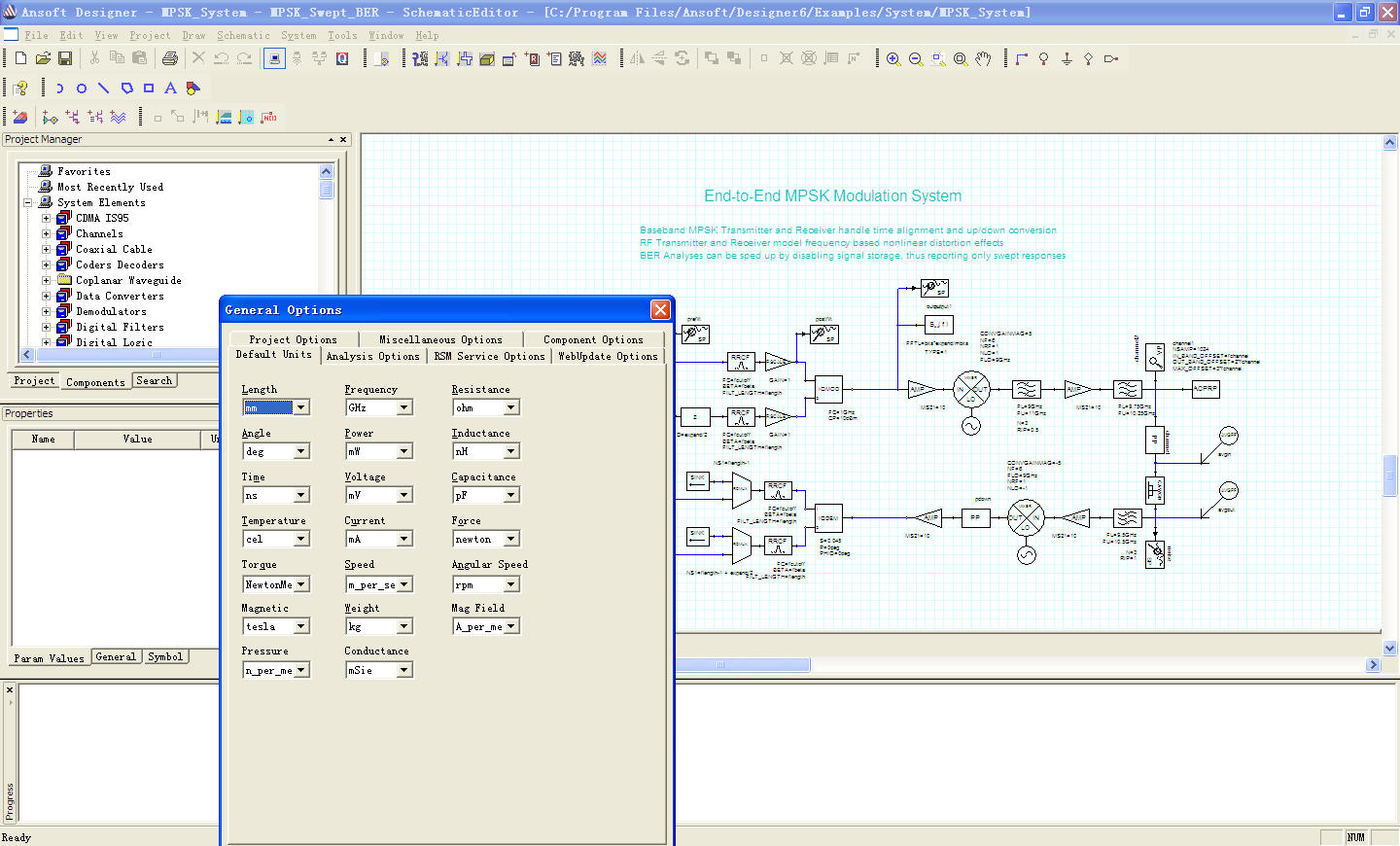The height and width of the screenshot is (846, 1400).
Task: Click the help question mark icon
Action: [20, 88]
